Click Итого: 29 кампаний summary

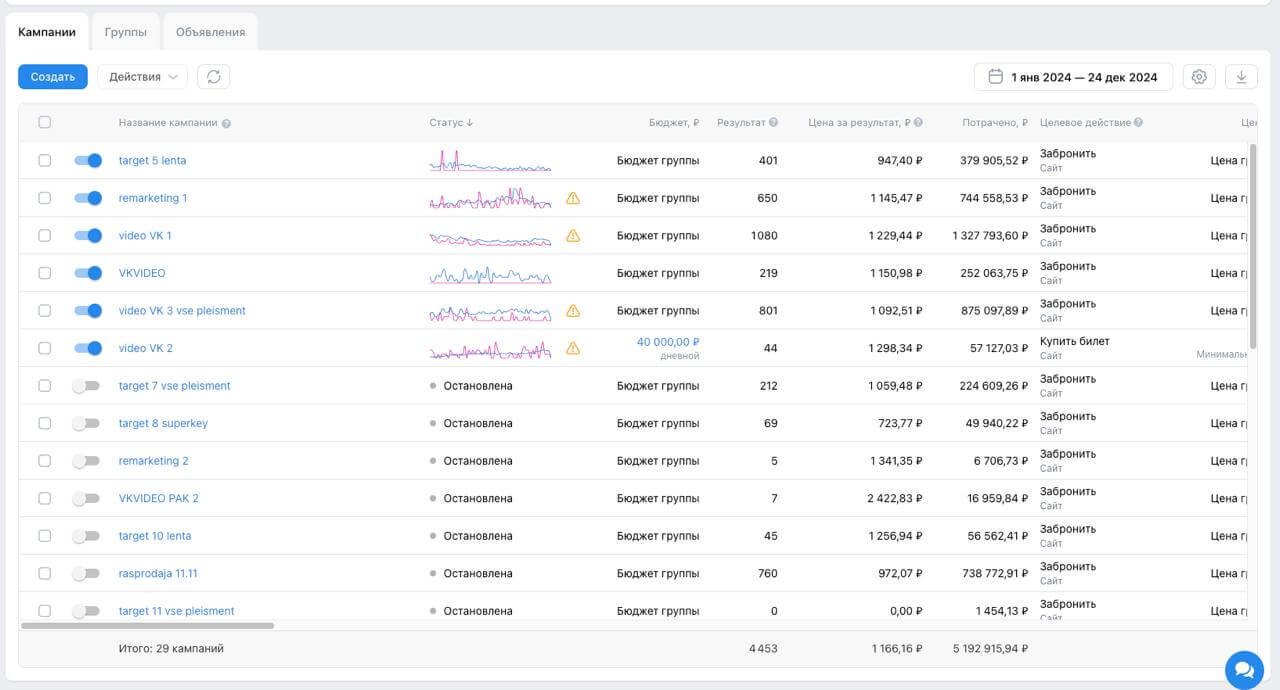pyautogui.click(x=171, y=649)
